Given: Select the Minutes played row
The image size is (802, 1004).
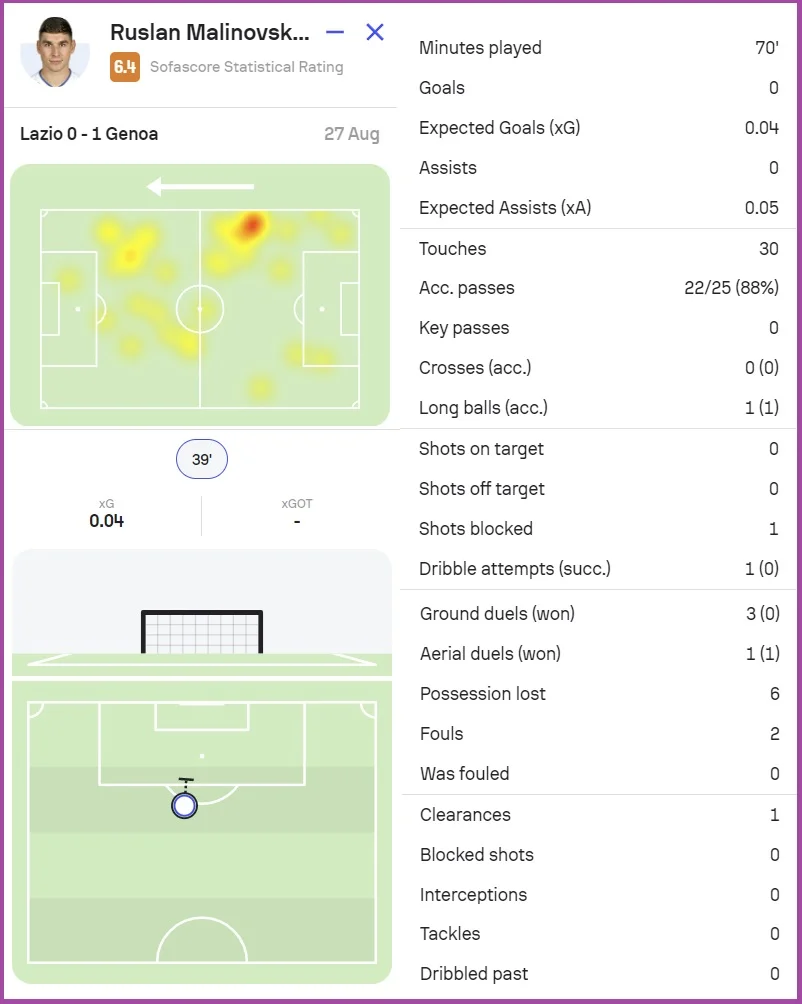Looking at the screenshot, I should (x=598, y=48).
